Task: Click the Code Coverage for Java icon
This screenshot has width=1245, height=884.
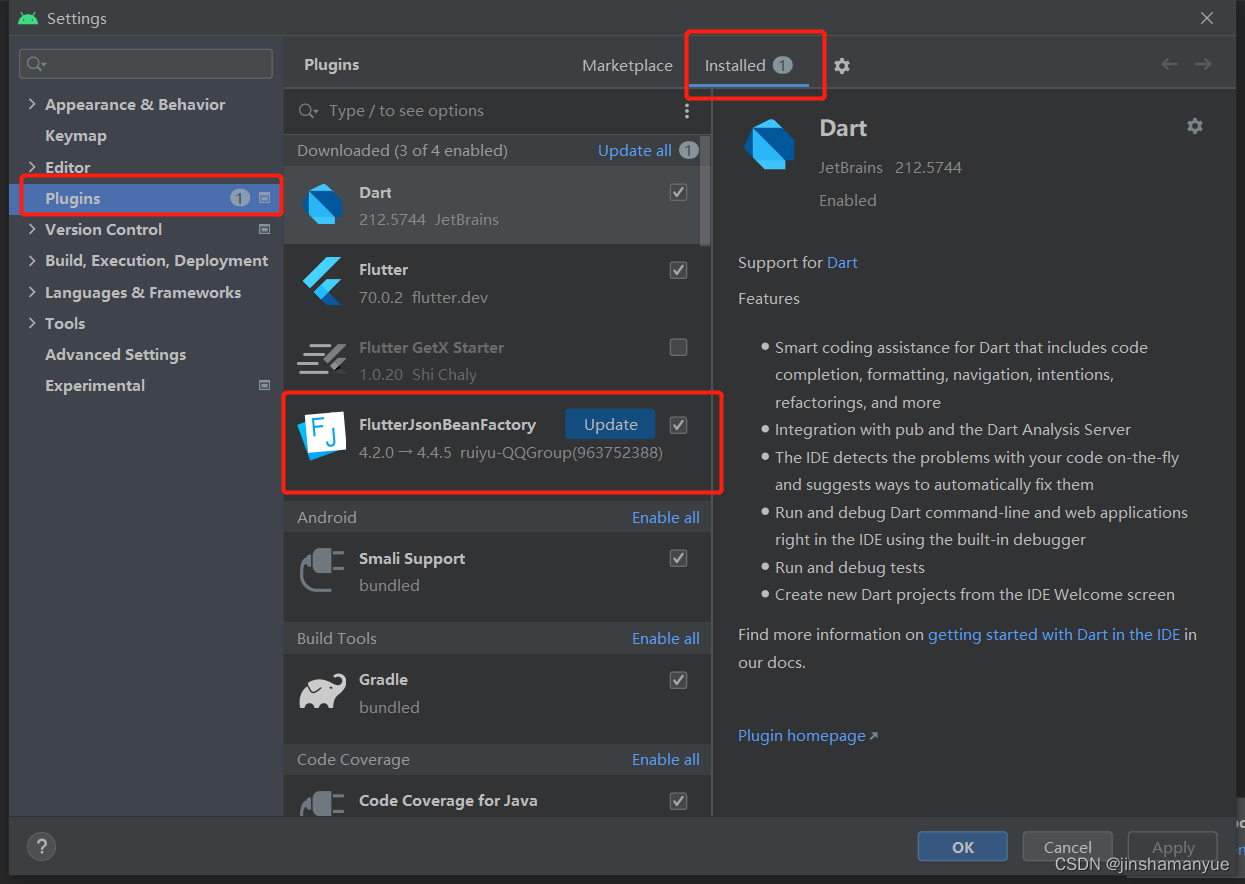Action: pyautogui.click(x=322, y=804)
